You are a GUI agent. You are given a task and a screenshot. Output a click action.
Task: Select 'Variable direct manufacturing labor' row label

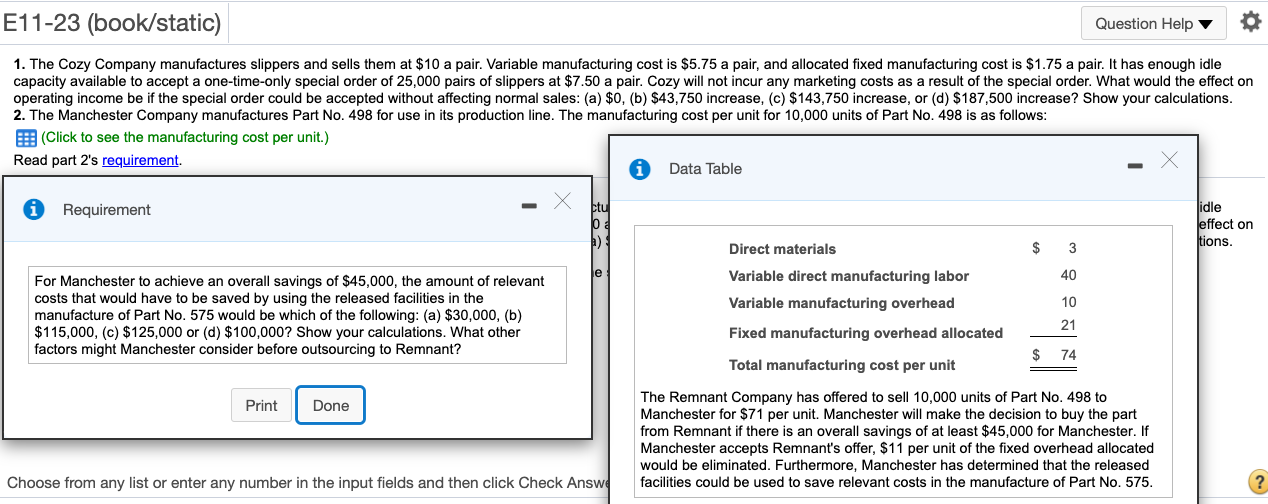(849, 276)
